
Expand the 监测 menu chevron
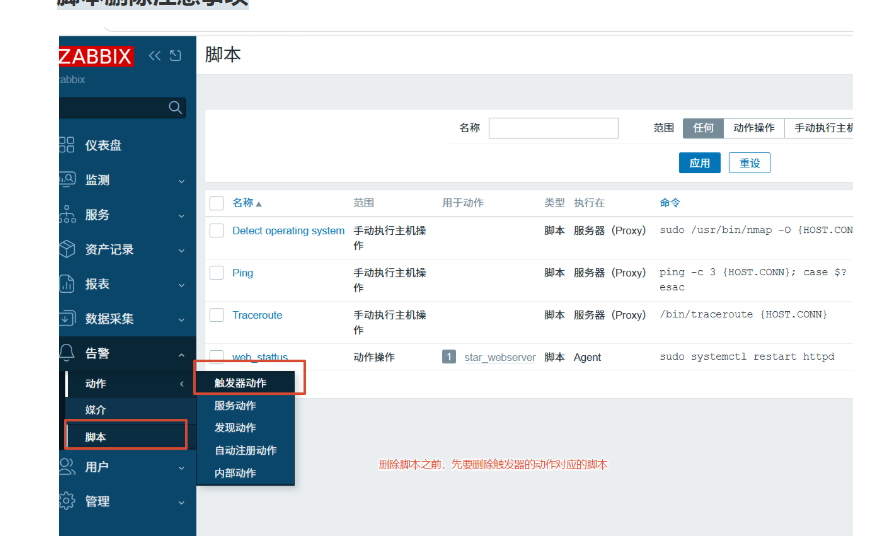[181, 182]
